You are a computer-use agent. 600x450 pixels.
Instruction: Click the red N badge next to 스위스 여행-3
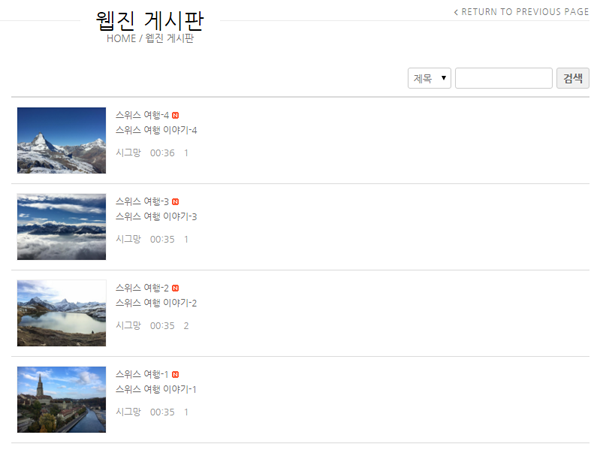[175, 202]
